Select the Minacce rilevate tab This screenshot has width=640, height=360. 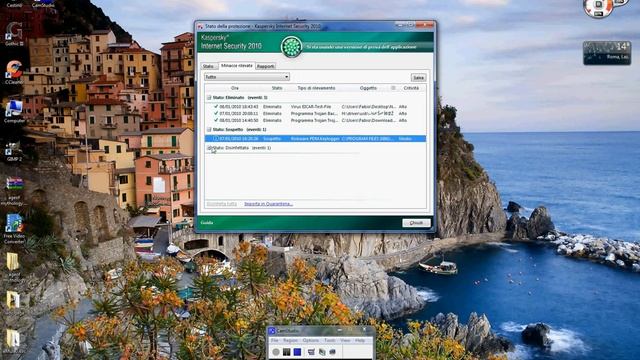tap(237, 65)
